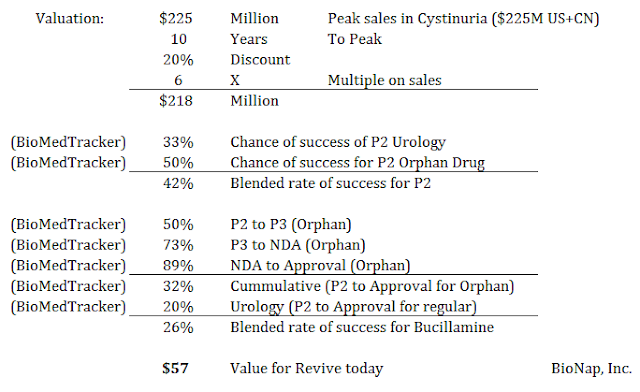Viewport: 640px width, 392px height.
Task: Select the 42% blended P2 rate
Action: coord(178,183)
